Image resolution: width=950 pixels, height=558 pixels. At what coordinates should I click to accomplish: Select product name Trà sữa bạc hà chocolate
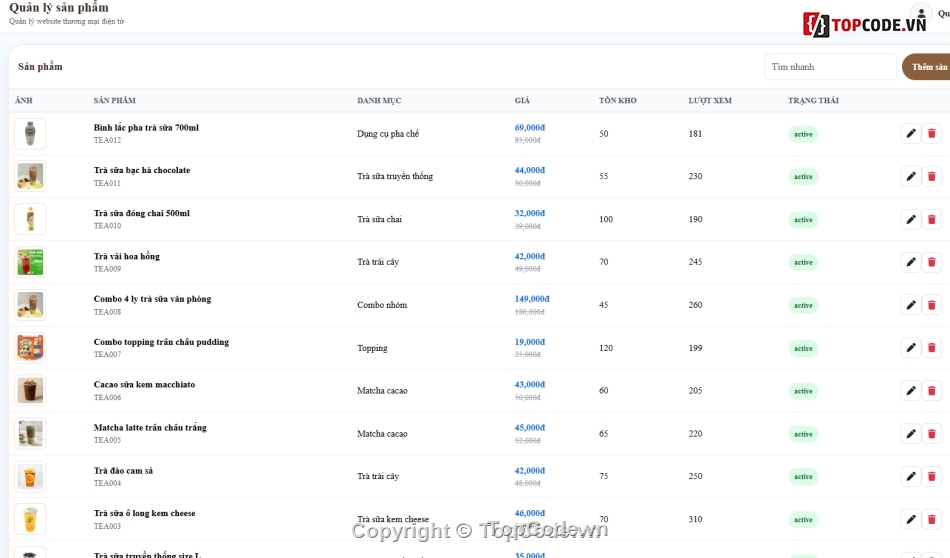(142, 170)
